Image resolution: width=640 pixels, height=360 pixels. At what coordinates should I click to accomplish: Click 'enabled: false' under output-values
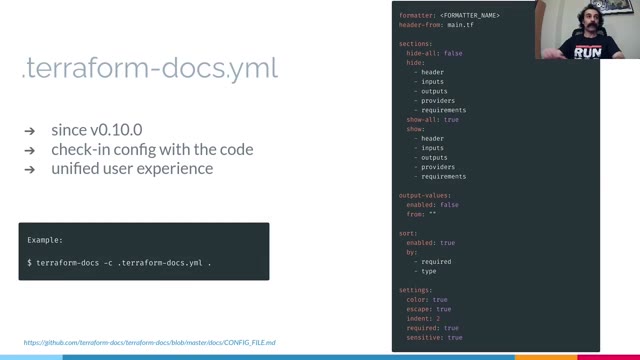tap(433, 205)
